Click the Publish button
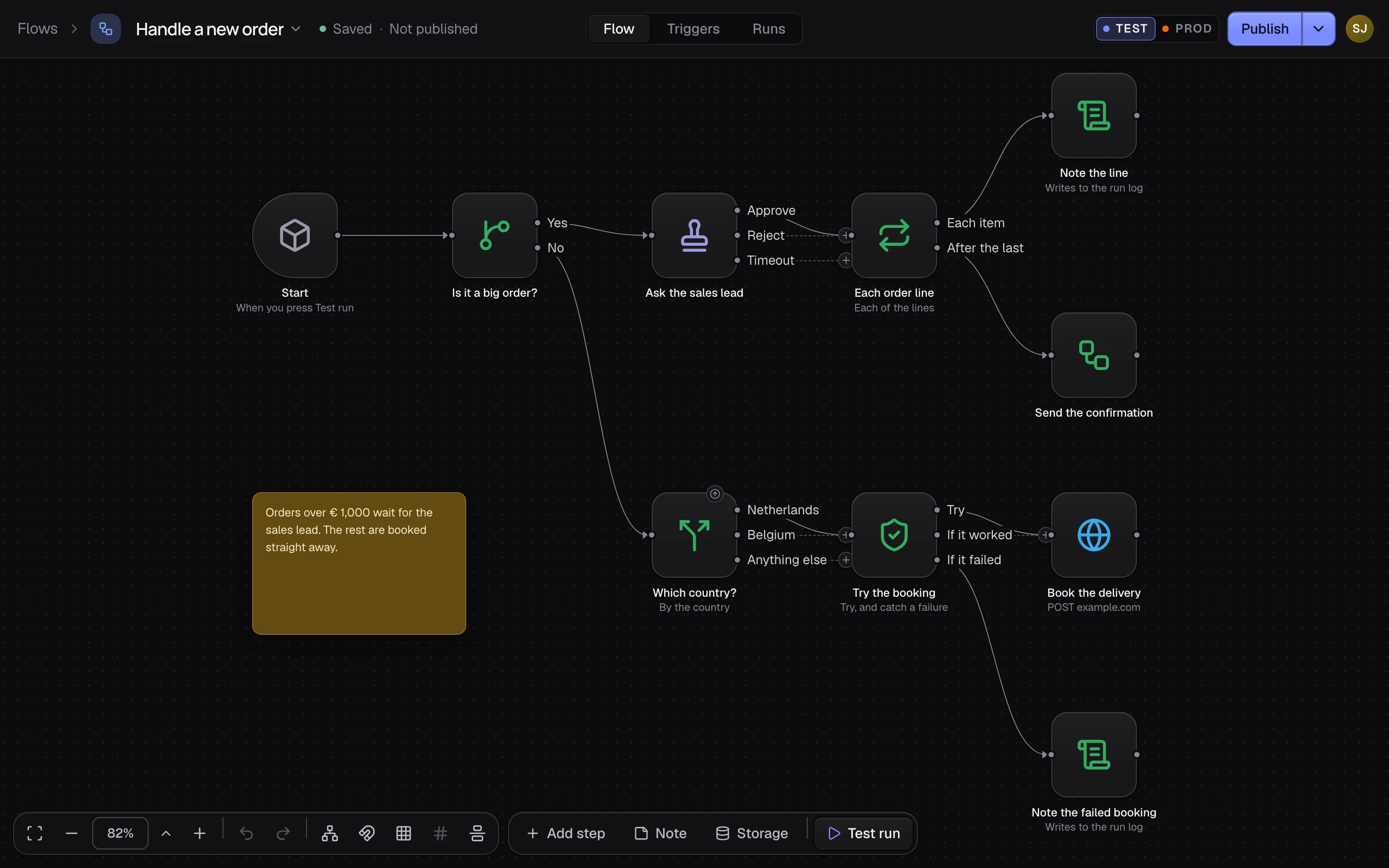 [x=1264, y=29]
